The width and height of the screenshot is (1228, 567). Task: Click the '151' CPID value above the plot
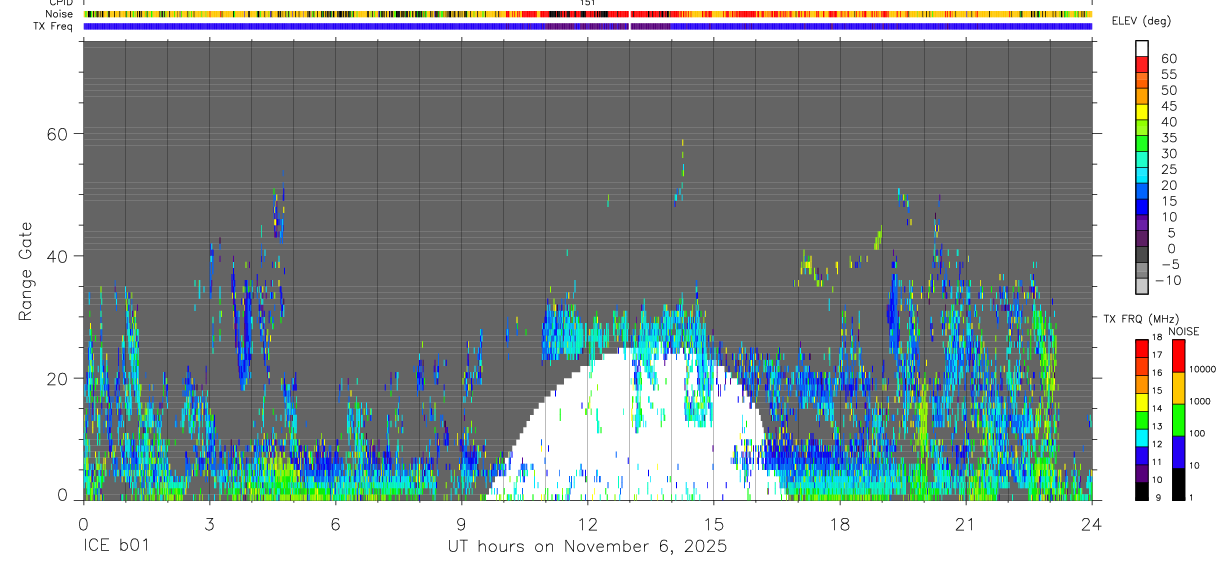(x=588, y=4)
